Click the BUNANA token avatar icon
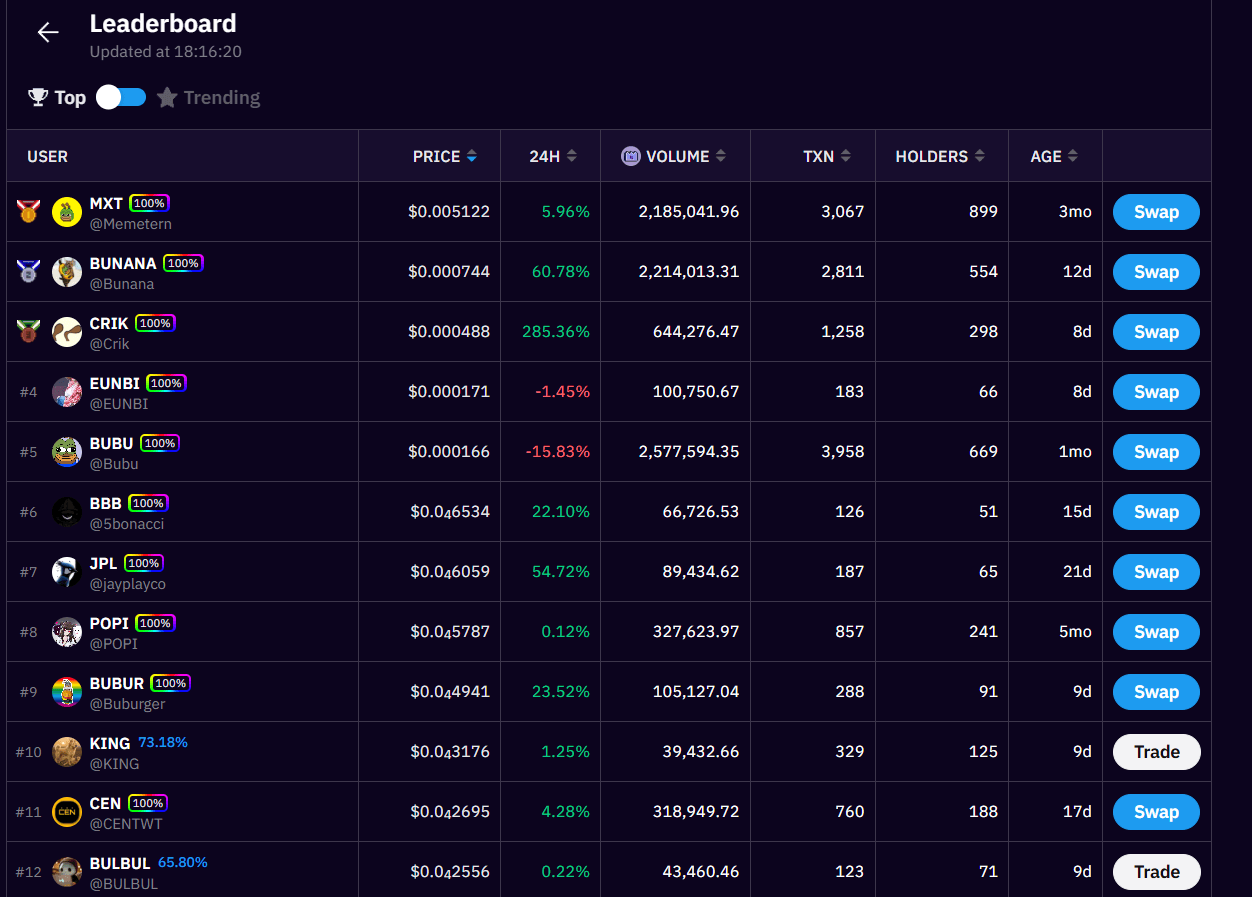Screen dimensions: 1252x897 (x=67, y=272)
